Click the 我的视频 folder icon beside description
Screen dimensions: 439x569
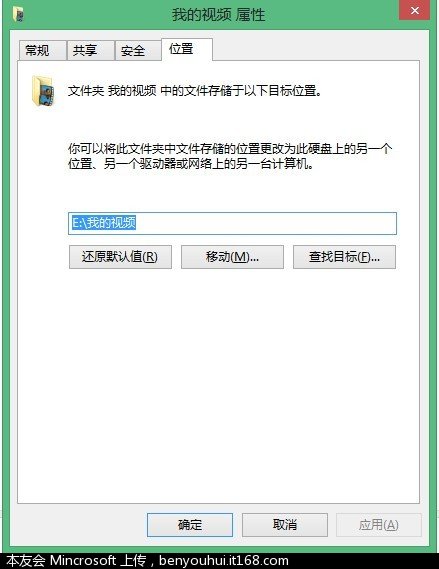coord(44,91)
